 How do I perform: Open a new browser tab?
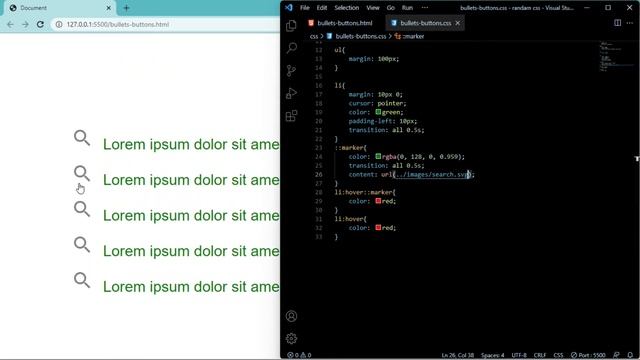pos(126,8)
